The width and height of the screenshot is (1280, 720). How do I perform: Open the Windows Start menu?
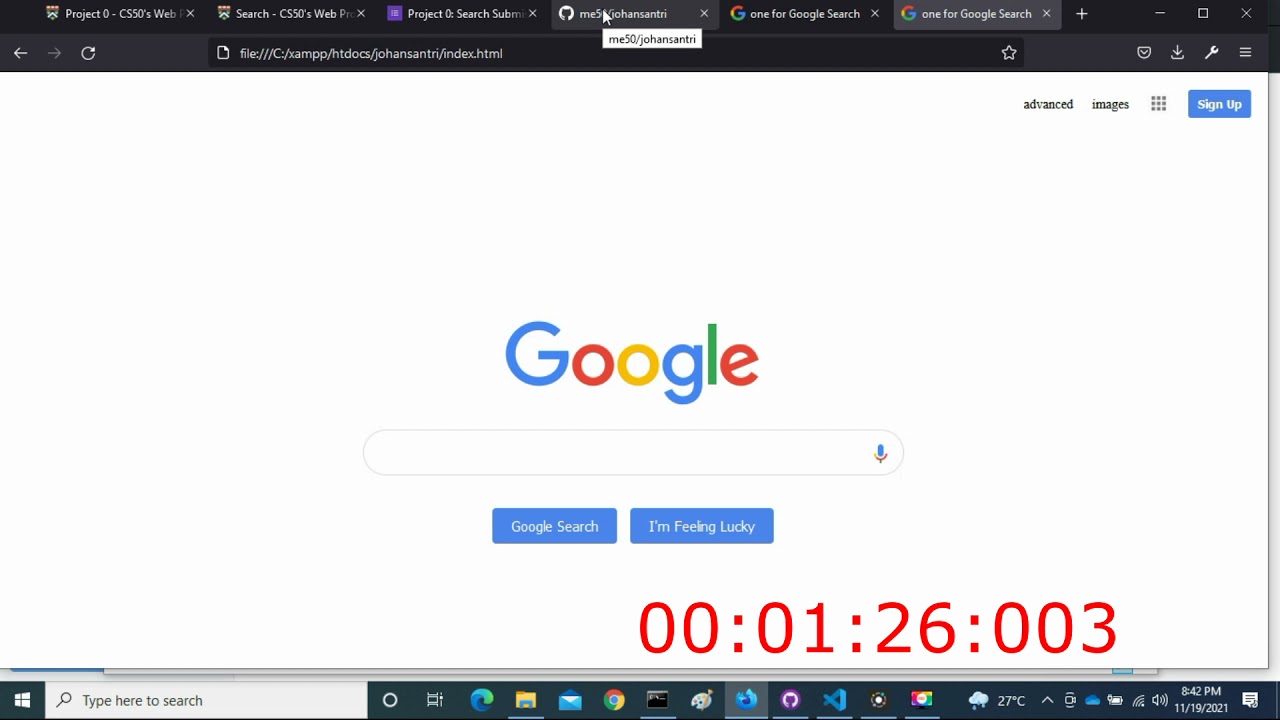click(22, 700)
